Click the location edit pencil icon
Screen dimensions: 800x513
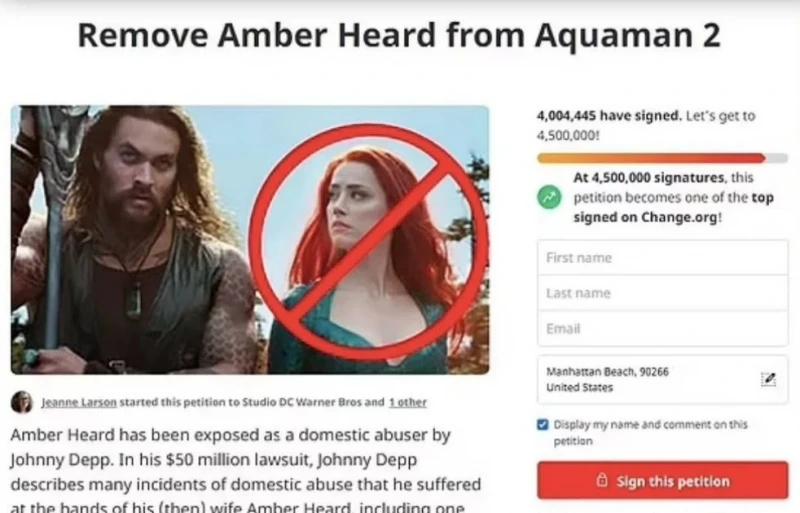[x=768, y=379]
